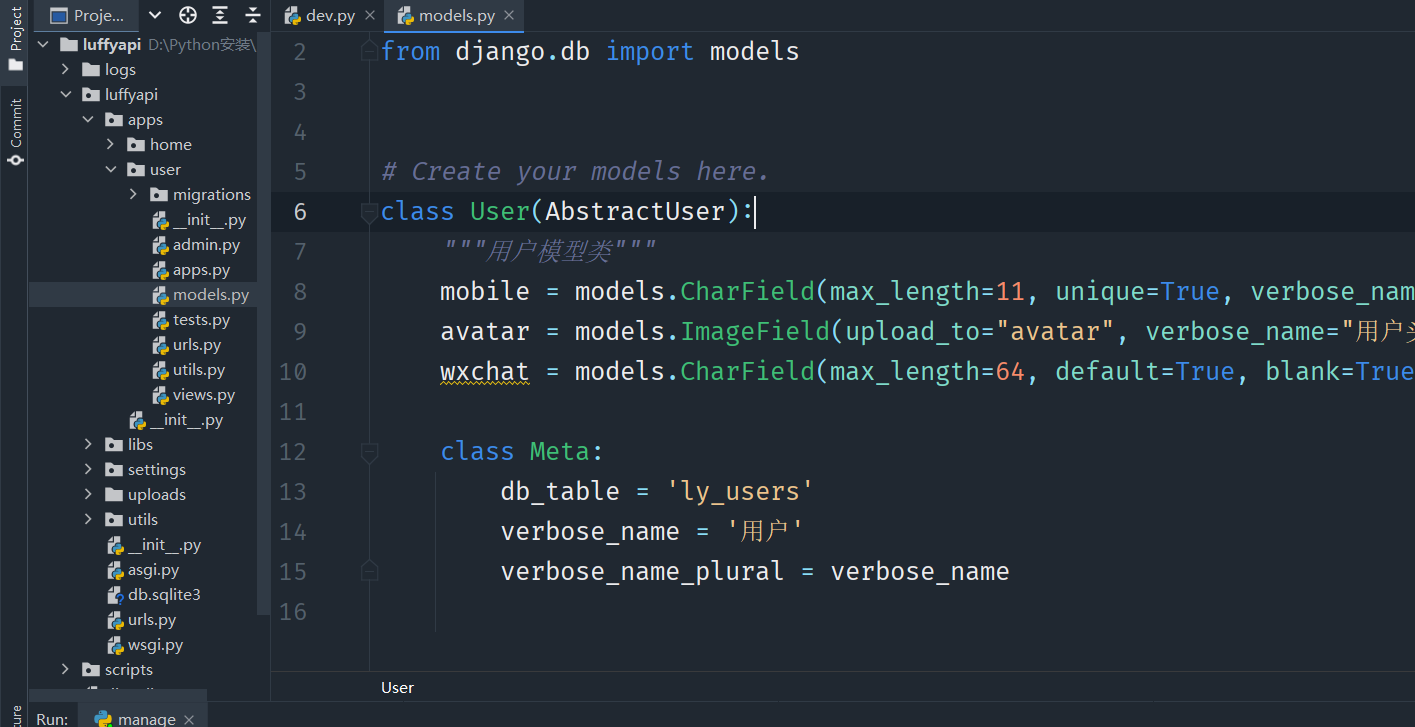The height and width of the screenshot is (727, 1415).
Task: Click User in the editor breadcrumb bar
Action: point(397,687)
